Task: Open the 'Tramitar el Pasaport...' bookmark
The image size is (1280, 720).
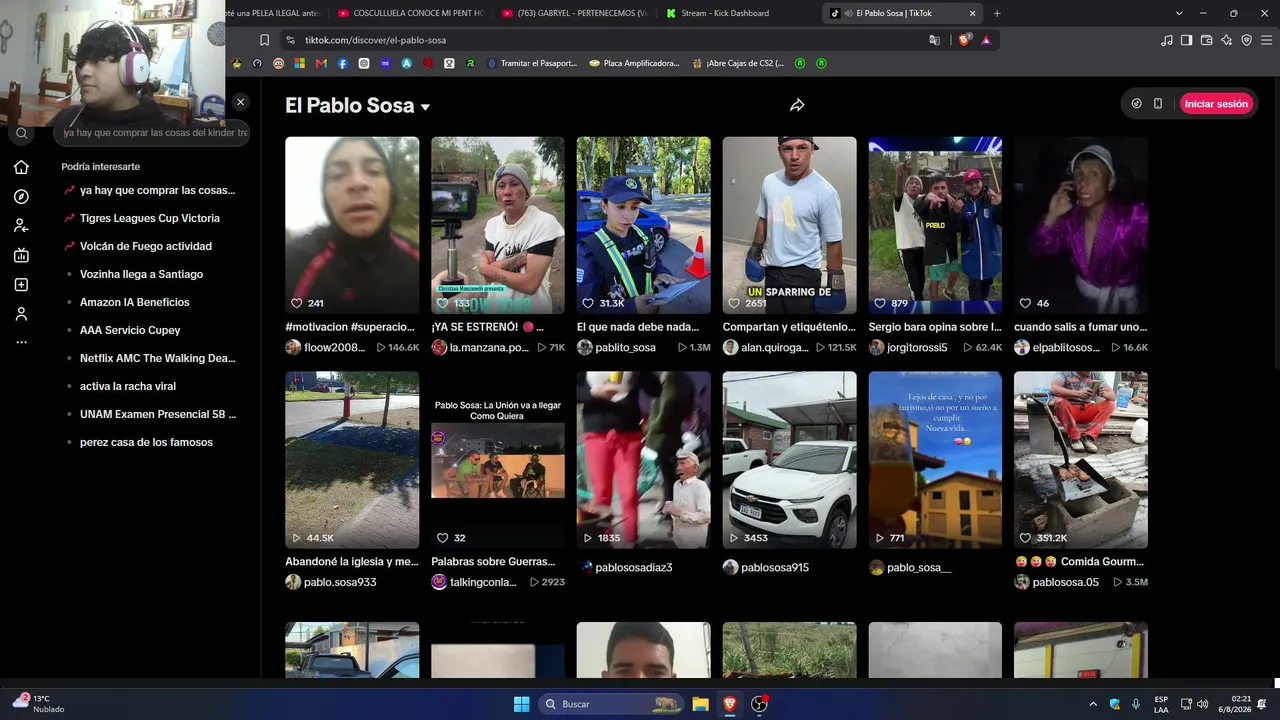Action: point(532,63)
